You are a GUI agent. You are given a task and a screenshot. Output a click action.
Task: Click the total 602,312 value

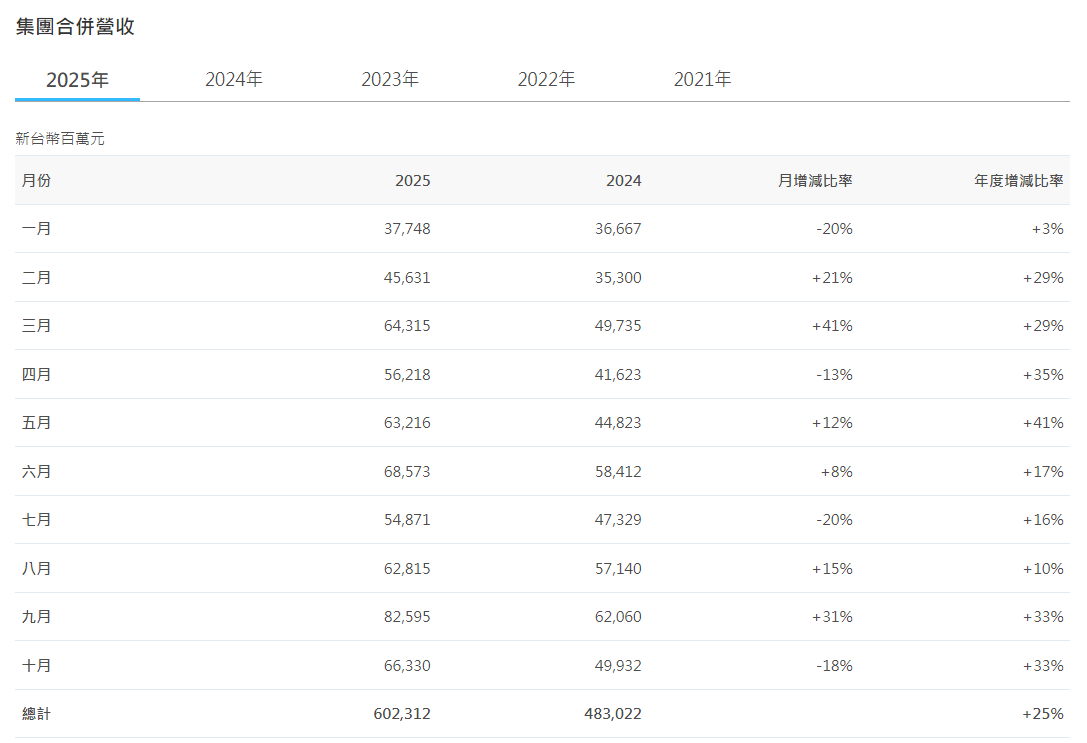pos(402,714)
